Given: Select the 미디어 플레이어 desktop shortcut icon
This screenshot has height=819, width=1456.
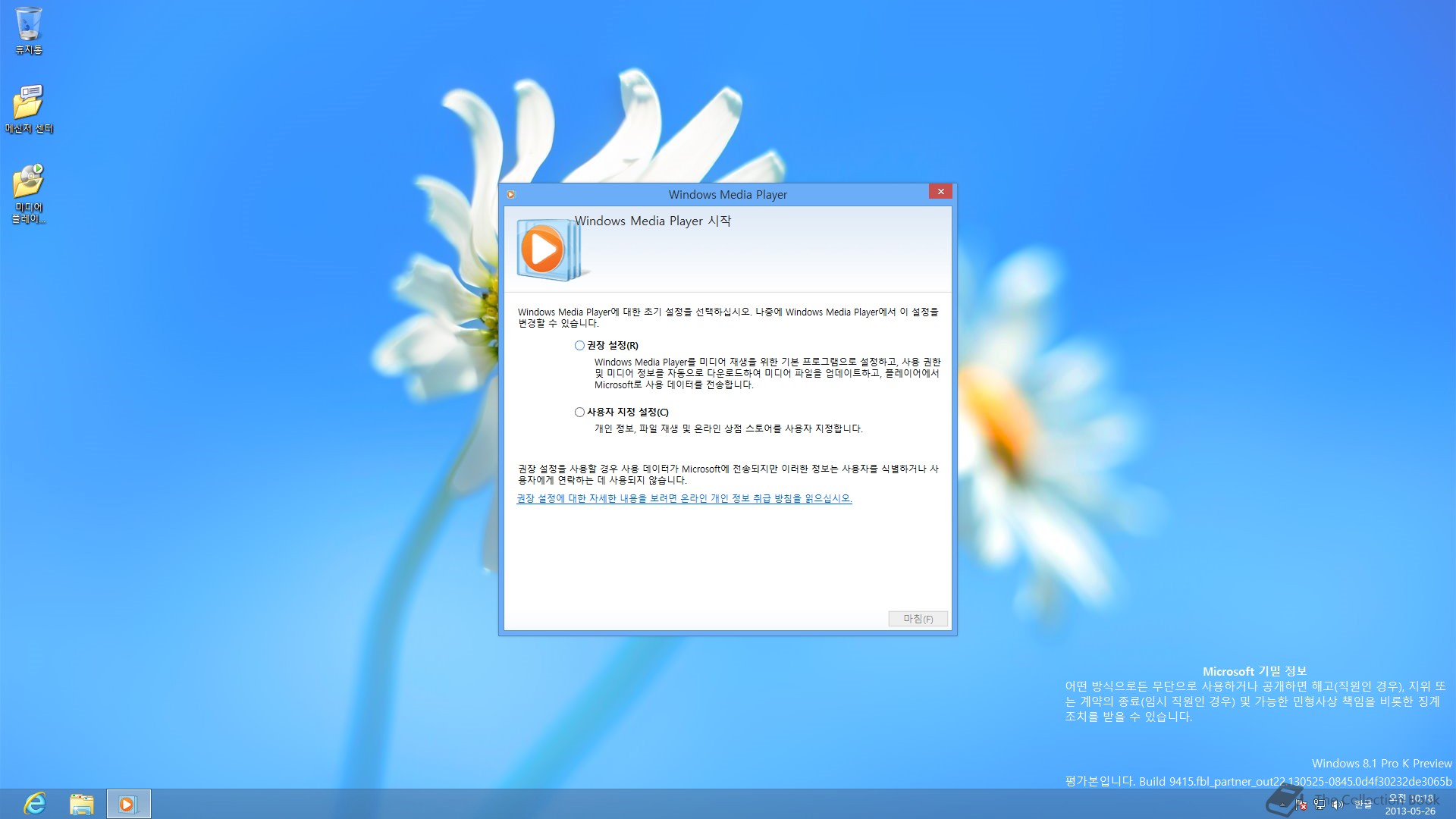Looking at the screenshot, I should pos(29,193).
